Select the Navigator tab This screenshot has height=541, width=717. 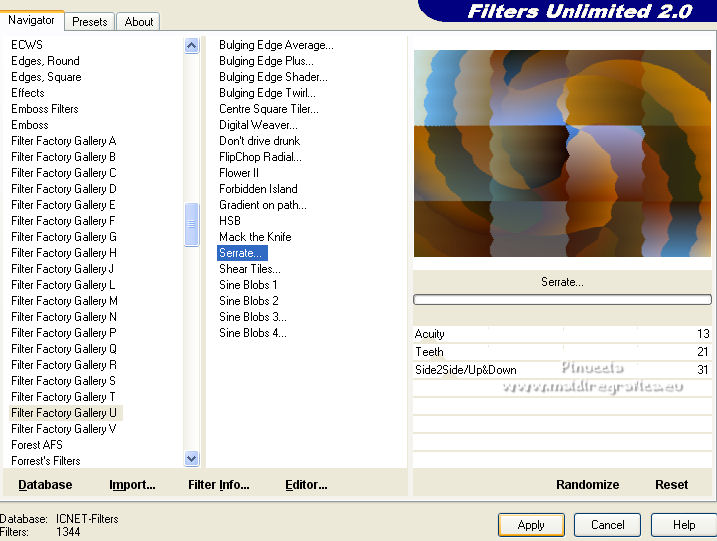coord(32,20)
